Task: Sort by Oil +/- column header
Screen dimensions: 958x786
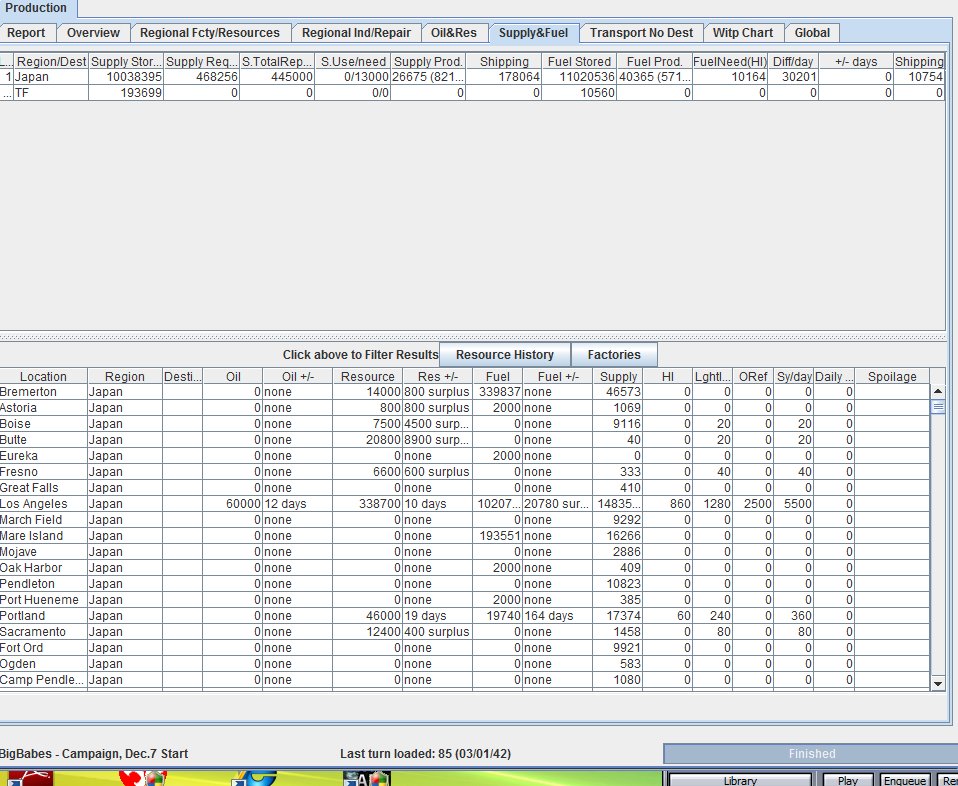Action: [298, 376]
